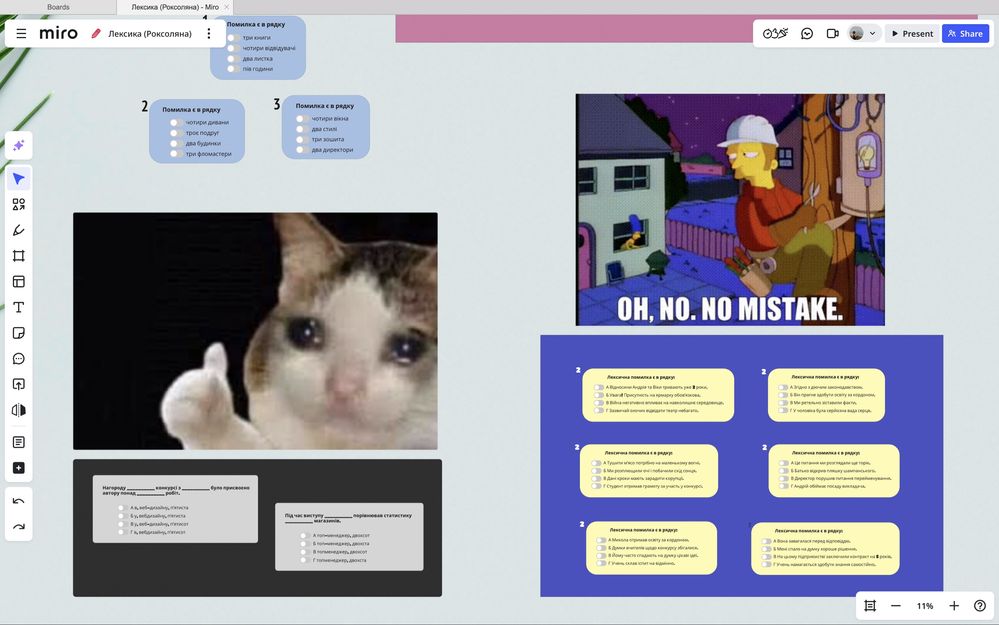999x625 pixels.
Task: Open the timer and activities tools
Action: point(775,33)
